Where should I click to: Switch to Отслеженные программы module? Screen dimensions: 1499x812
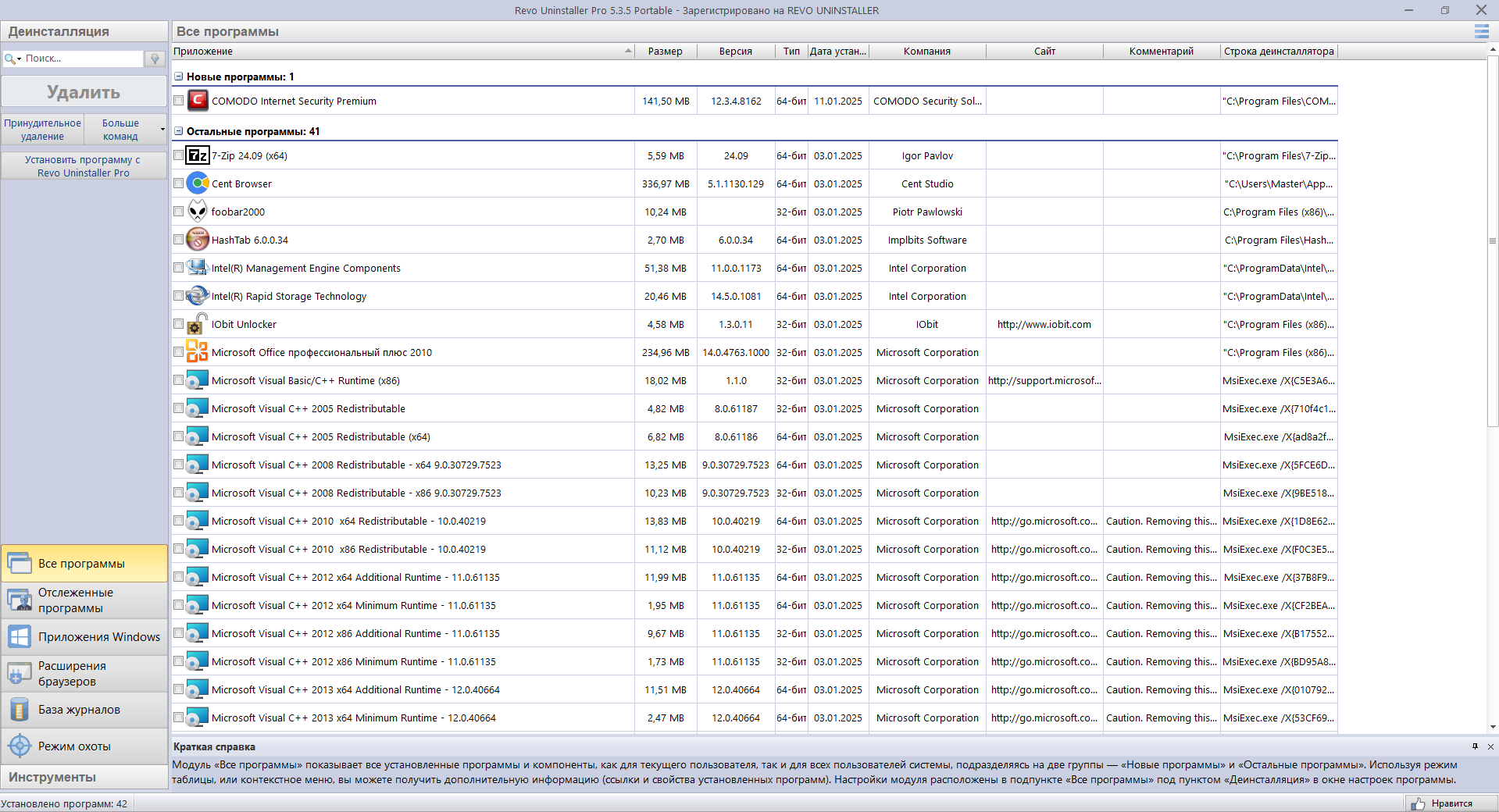[84, 600]
